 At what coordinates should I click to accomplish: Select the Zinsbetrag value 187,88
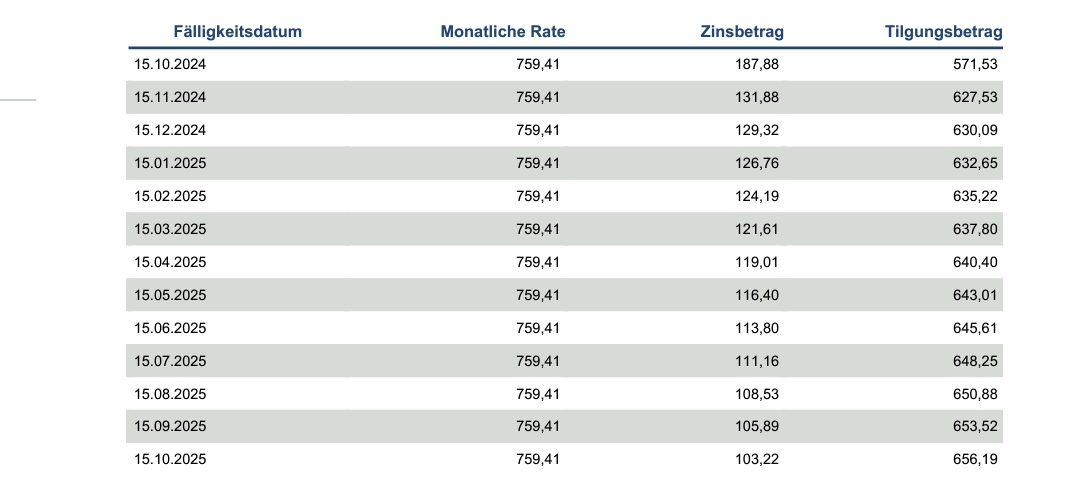757,64
